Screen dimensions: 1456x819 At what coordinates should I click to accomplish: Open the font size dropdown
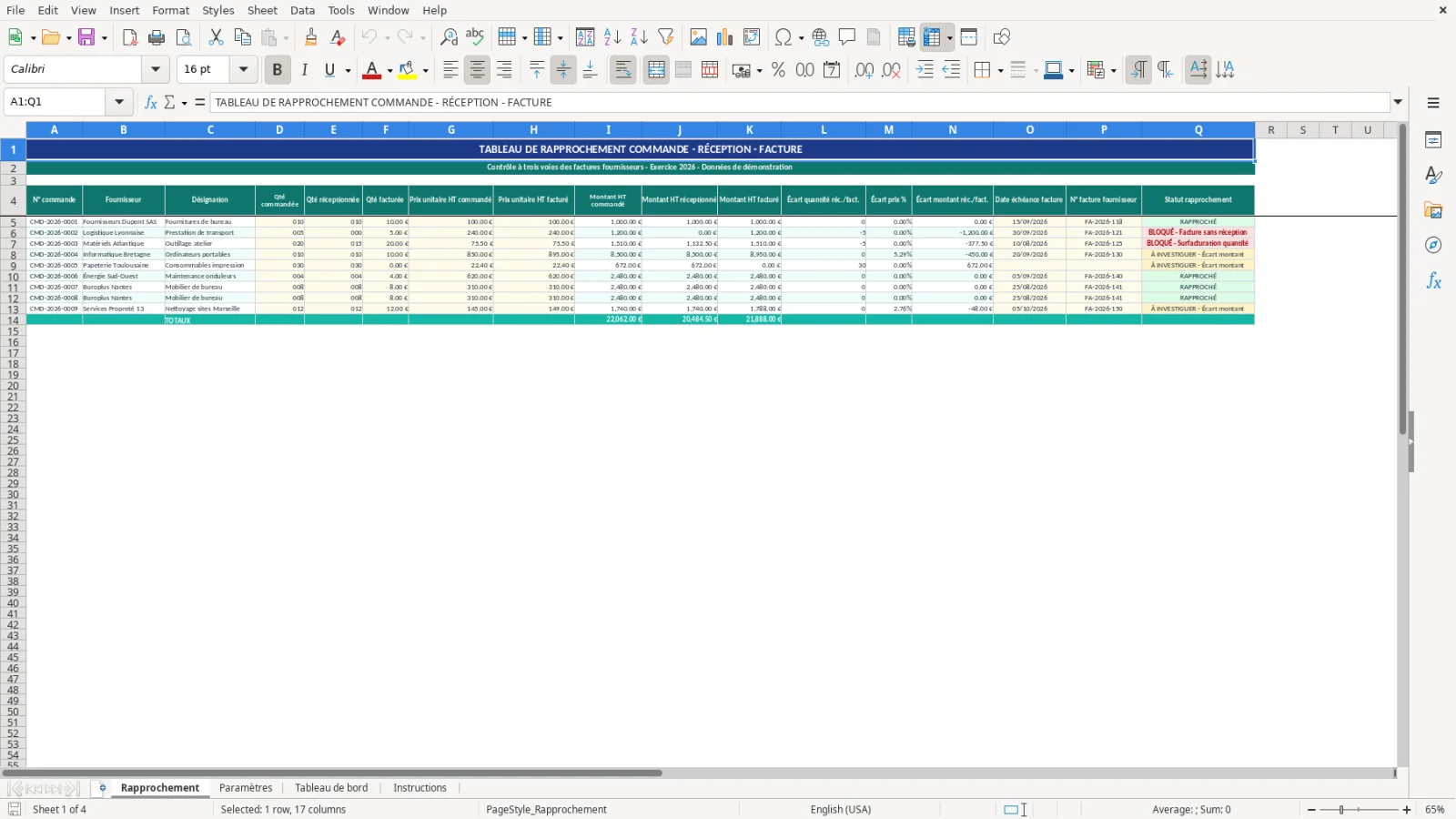(243, 69)
